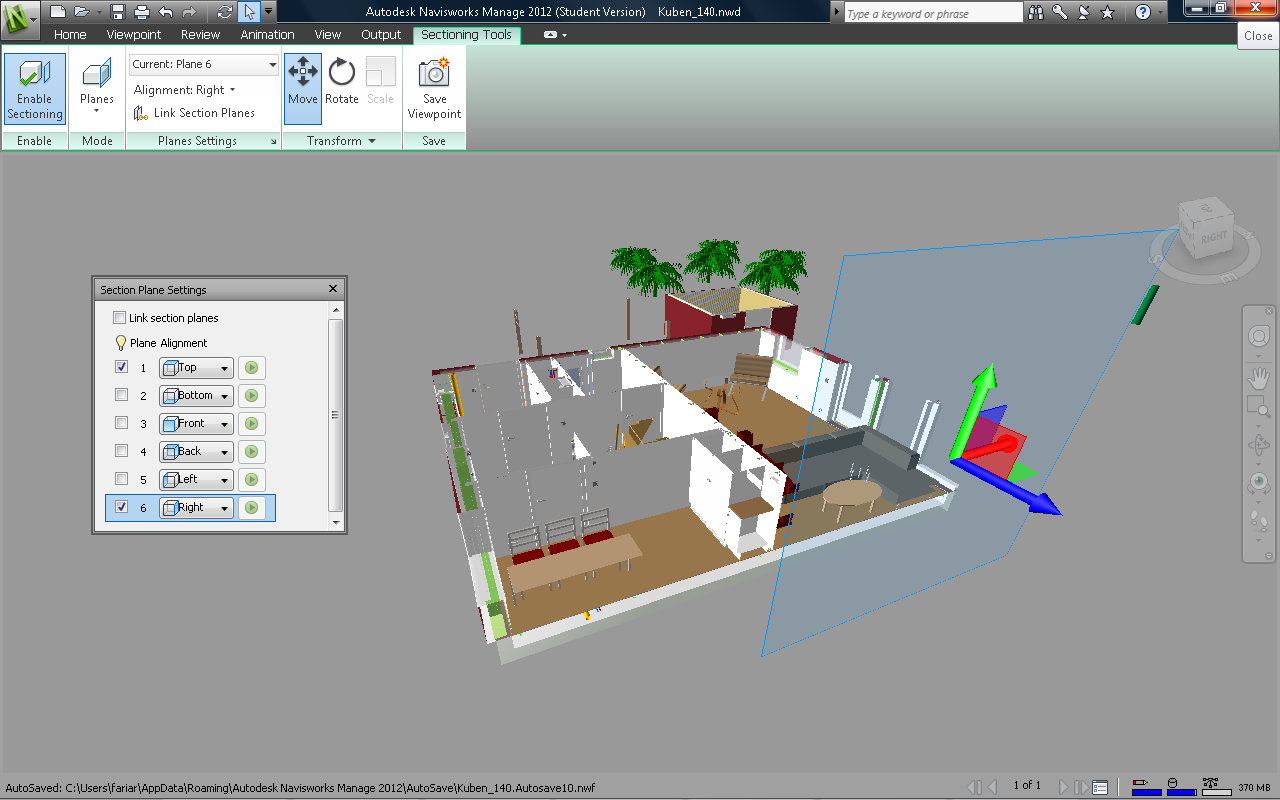Open the Viewpoint ribbon tab
The image size is (1280, 800).
pyautogui.click(x=134, y=35)
